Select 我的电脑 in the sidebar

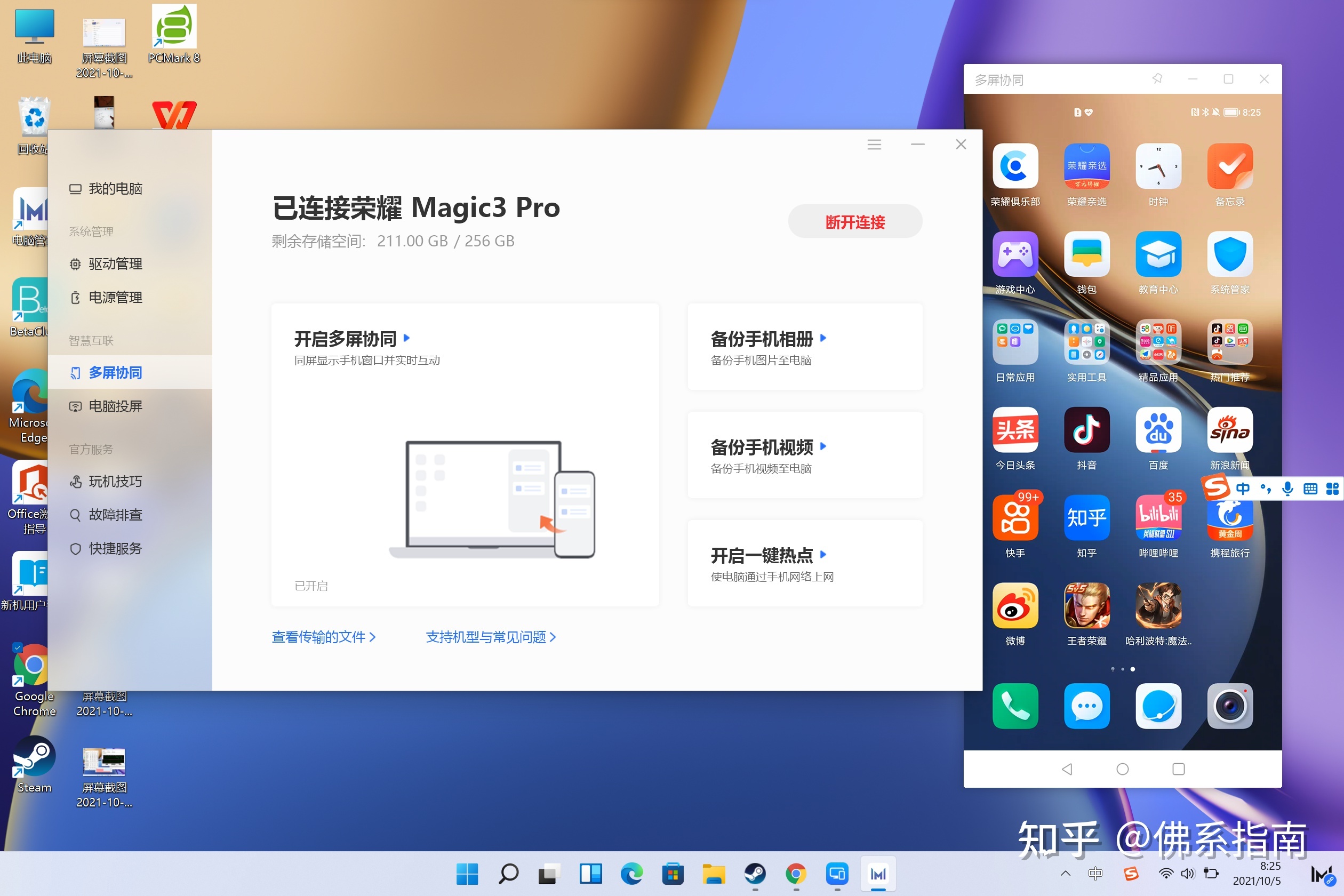[130, 189]
